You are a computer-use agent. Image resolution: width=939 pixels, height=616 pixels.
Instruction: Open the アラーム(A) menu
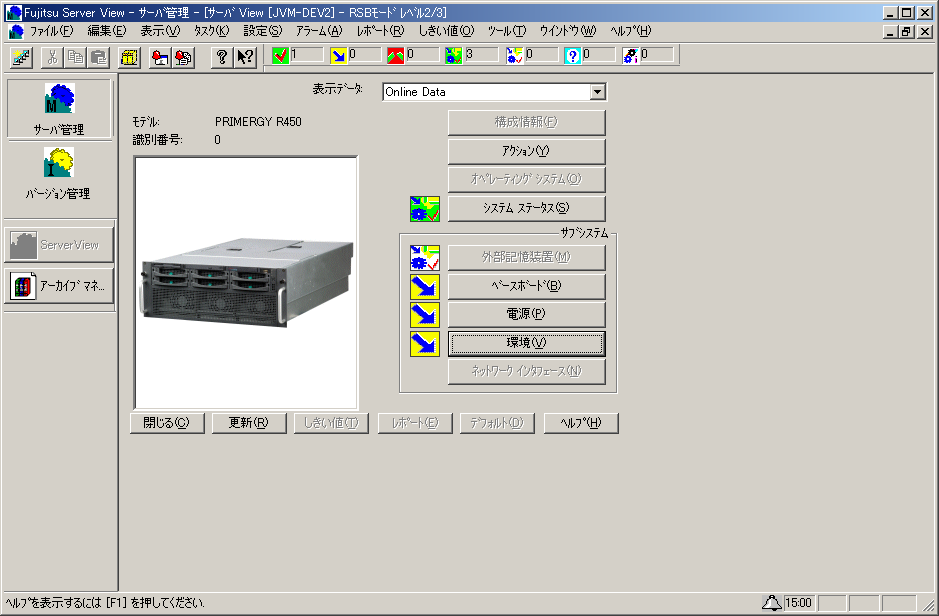coord(319,31)
